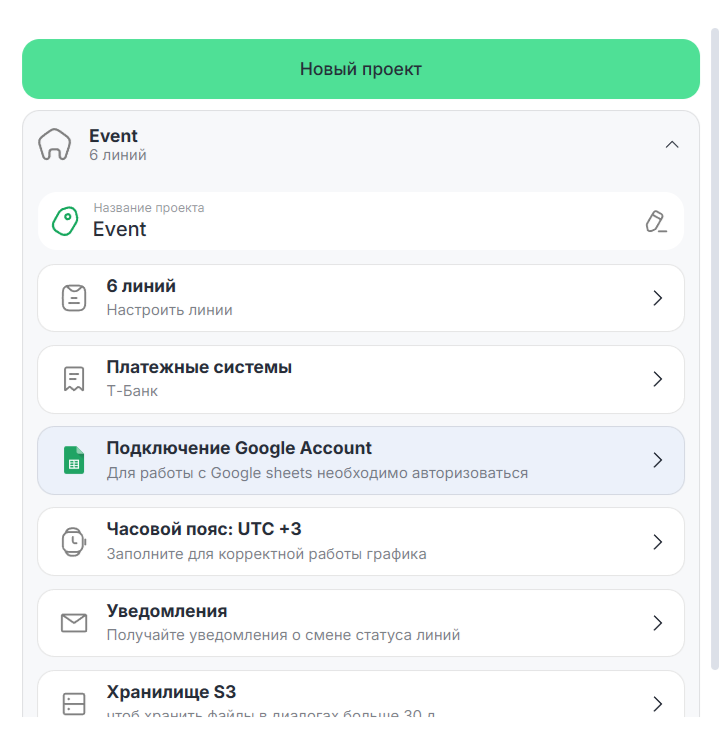This screenshot has width=719, height=744.
Task: Click the arrow on Платежные системы row
Action: tap(657, 379)
